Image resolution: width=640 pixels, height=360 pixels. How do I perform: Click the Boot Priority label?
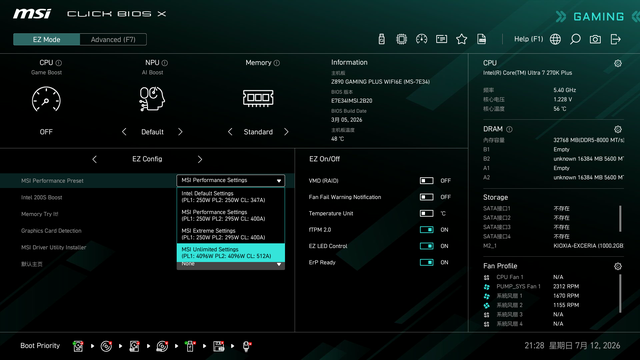click(40, 346)
